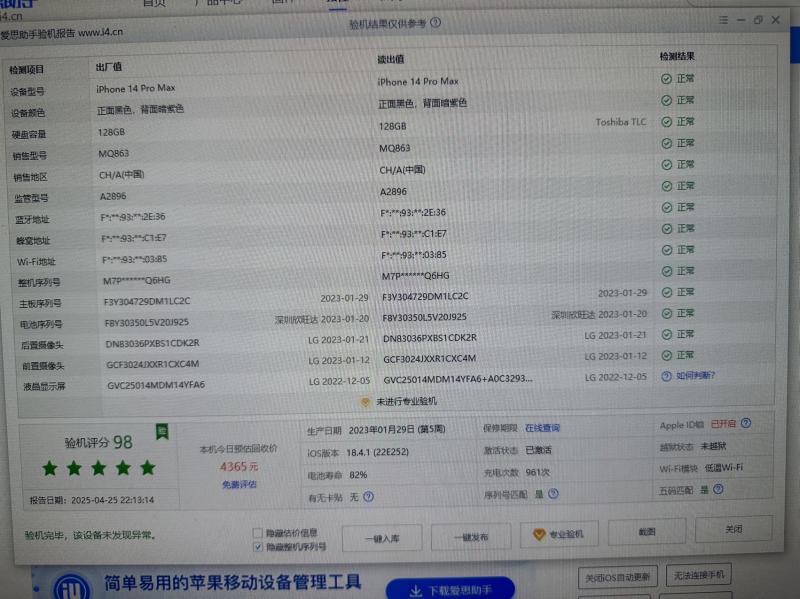Click the check icon in the 销售地区 row
Viewport: 800px width, 599px height.
pyautogui.click(x=666, y=165)
